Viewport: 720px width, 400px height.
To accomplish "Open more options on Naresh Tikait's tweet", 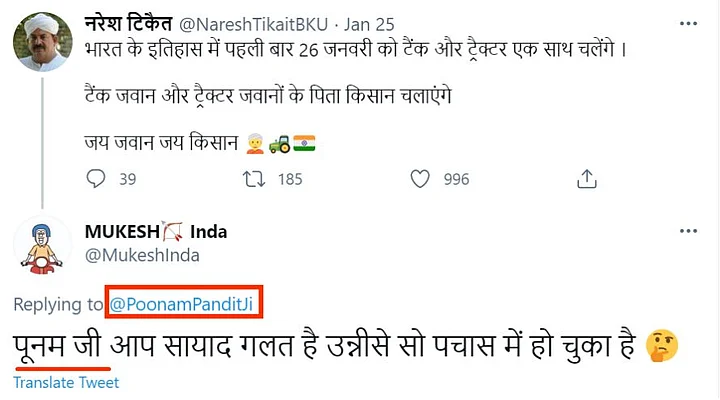I will click(x=684, y=20).
